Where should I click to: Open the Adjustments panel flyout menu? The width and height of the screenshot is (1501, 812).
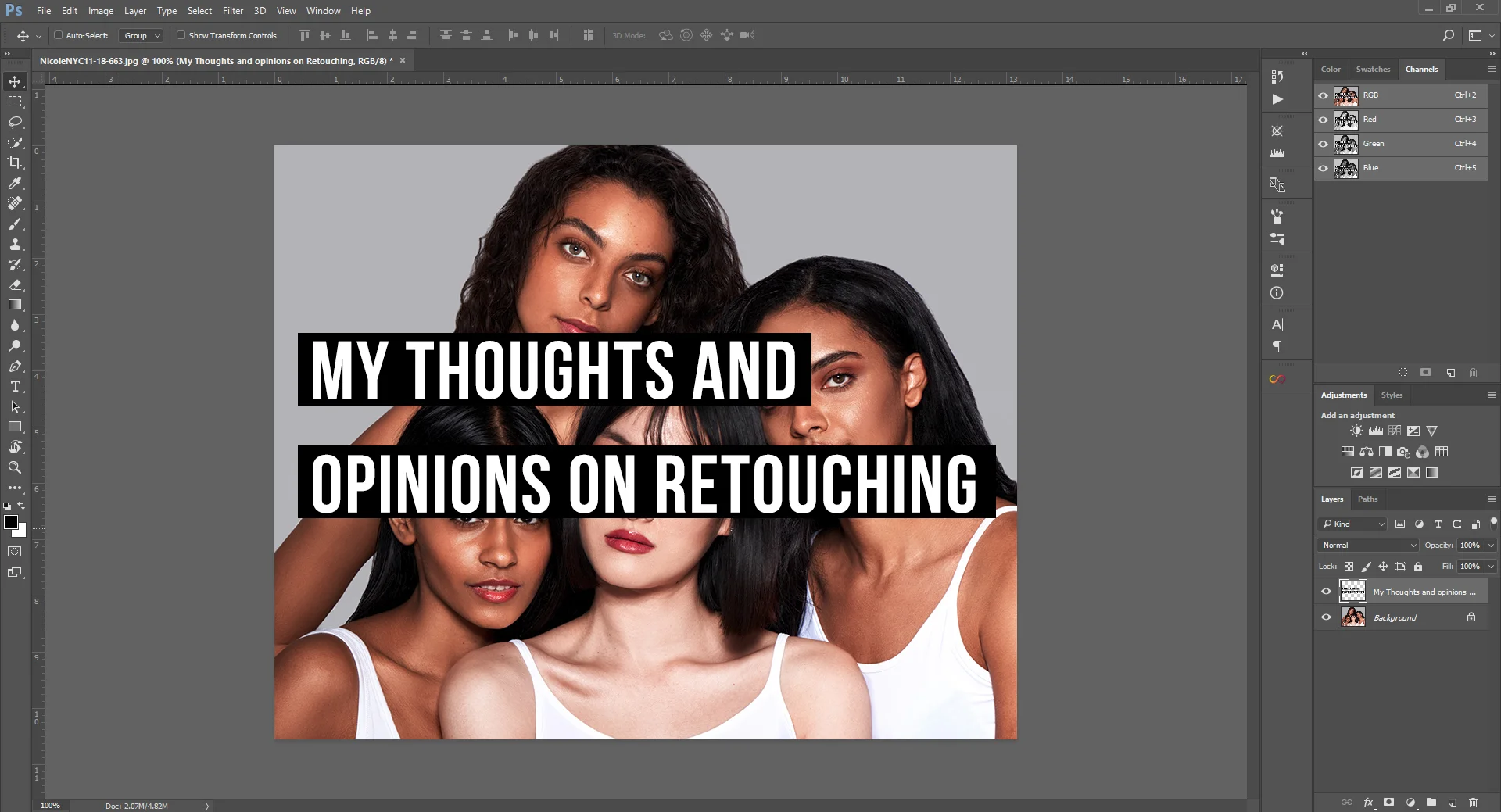coord(1491,395)
